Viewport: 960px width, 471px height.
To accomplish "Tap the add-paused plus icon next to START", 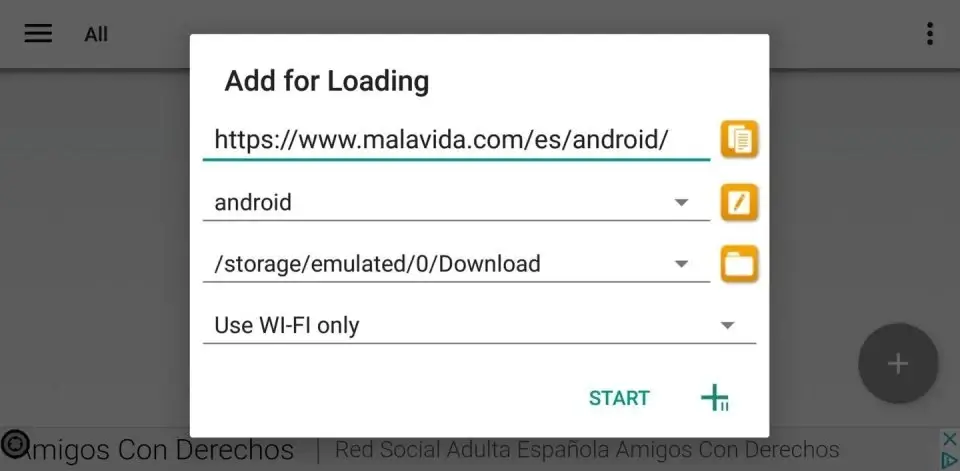I will click(x=714, y=398).
